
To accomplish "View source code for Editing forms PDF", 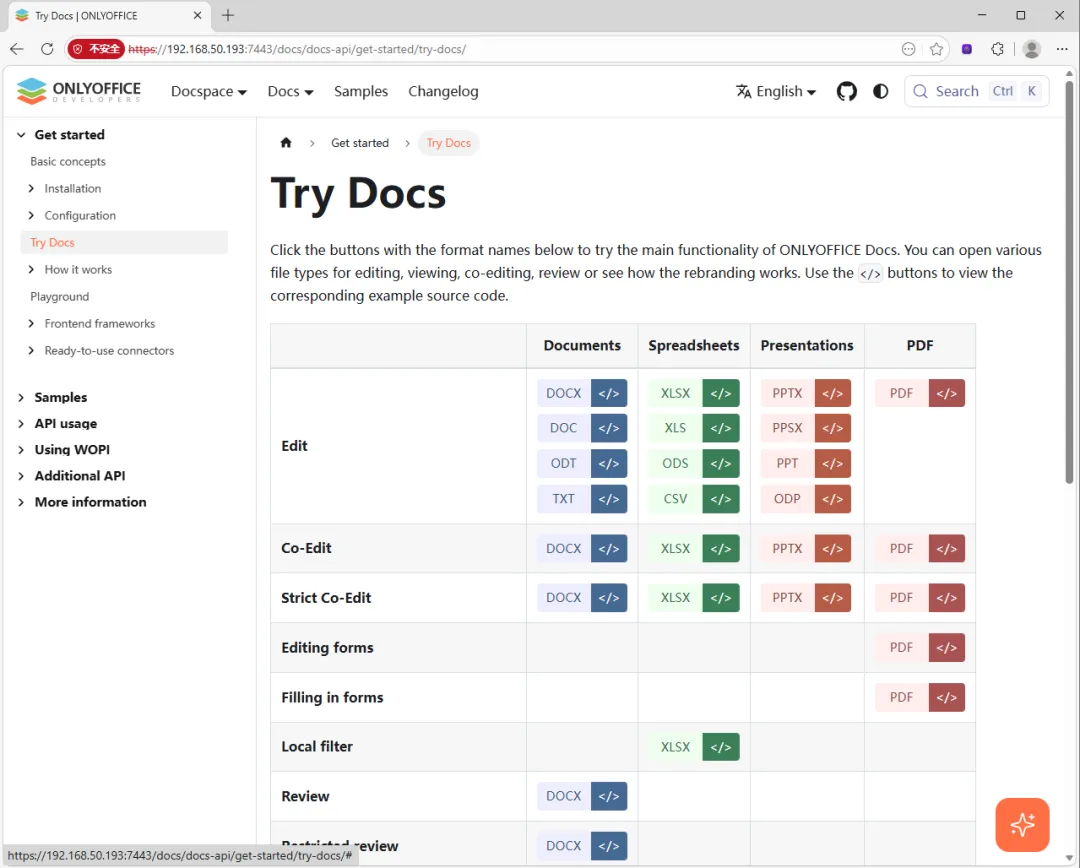I will tap(946, 648).
